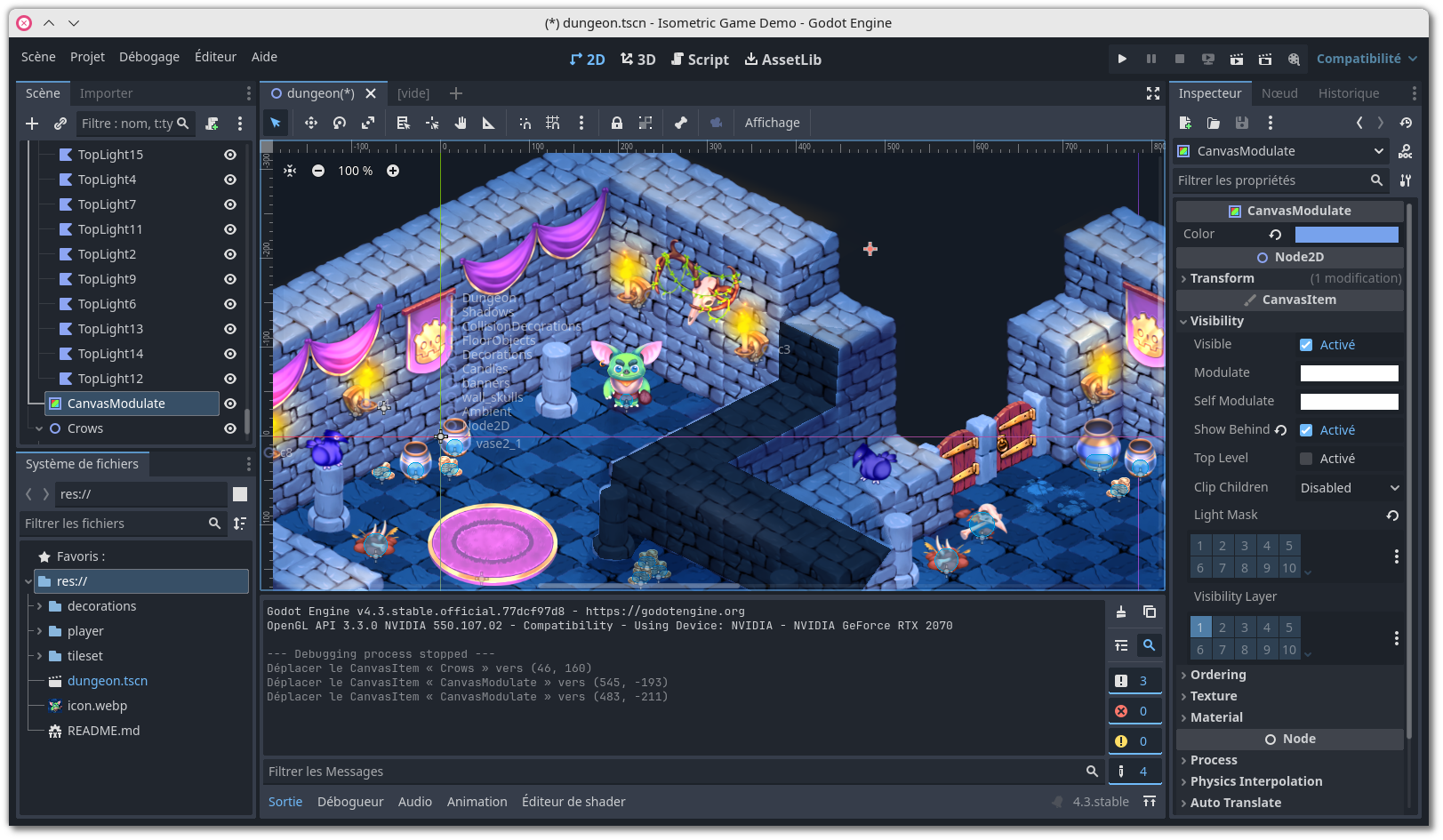Open the CanvasModulate Color picker swatch
1443x840 pixels.
point(1346,235)
